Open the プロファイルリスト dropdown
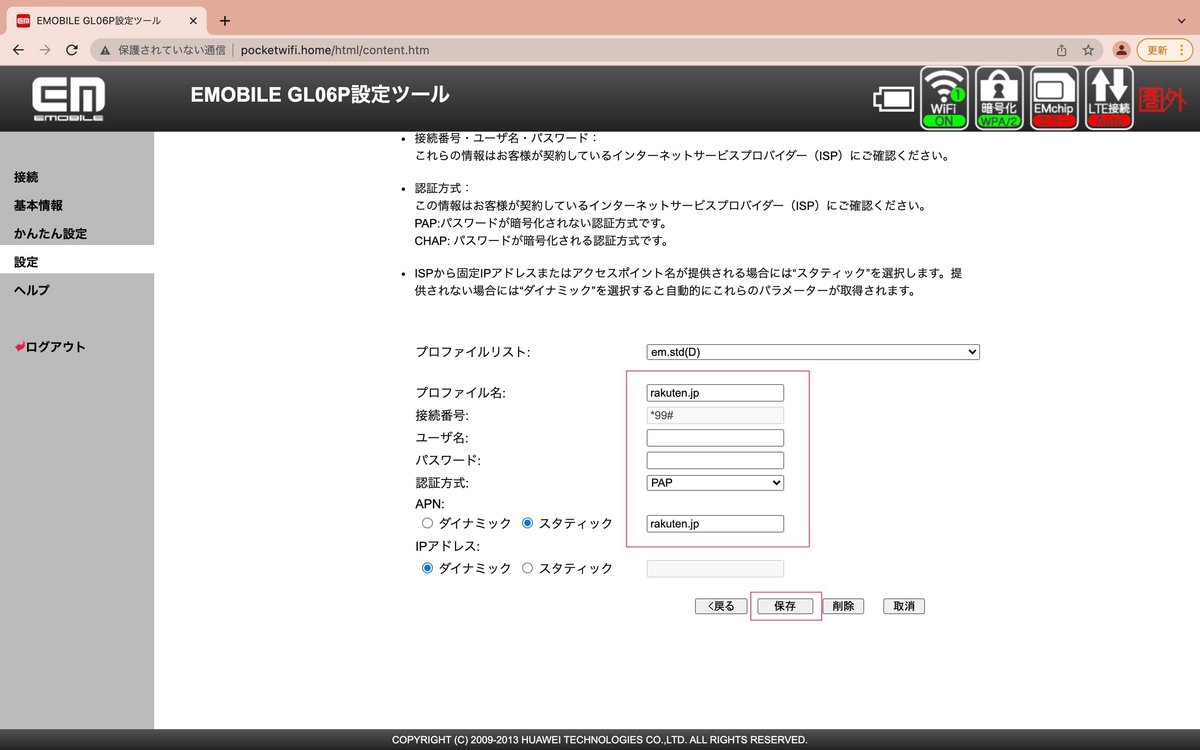 813,352
